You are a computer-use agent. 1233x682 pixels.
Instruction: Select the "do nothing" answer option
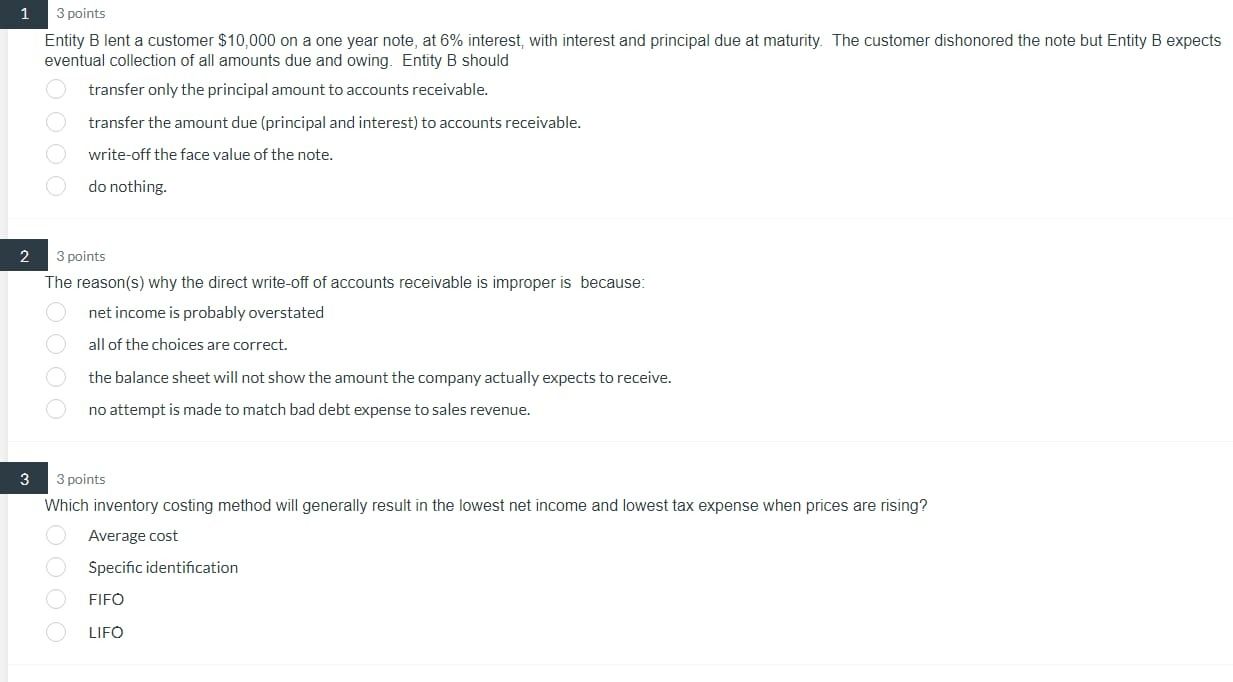point(55,186)
